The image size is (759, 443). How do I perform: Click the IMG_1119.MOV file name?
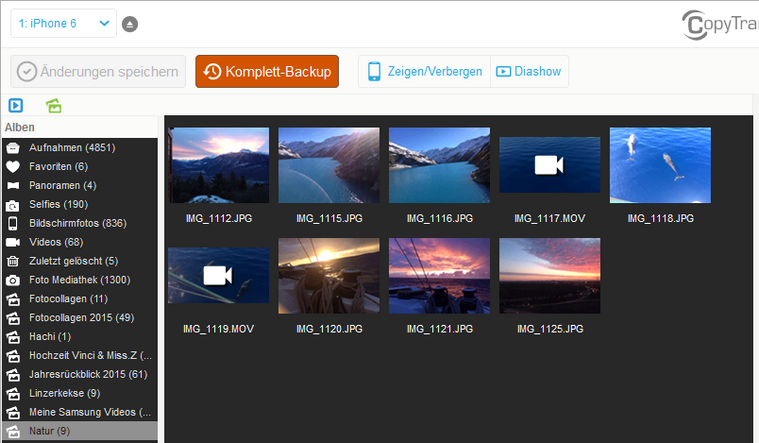point(218,329)
